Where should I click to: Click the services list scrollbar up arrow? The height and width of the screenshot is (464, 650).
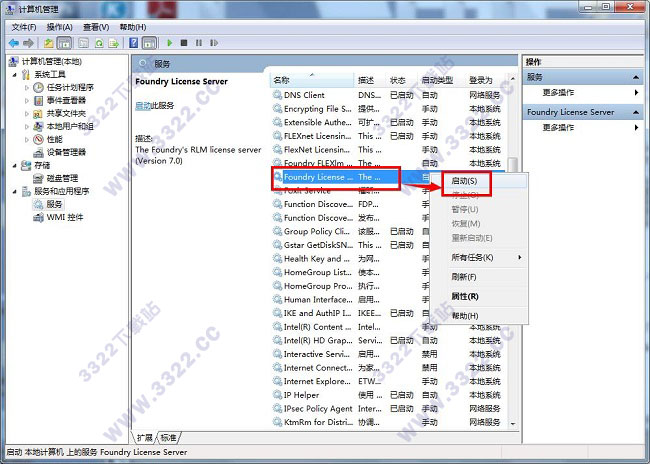click(x=513, y=78)
